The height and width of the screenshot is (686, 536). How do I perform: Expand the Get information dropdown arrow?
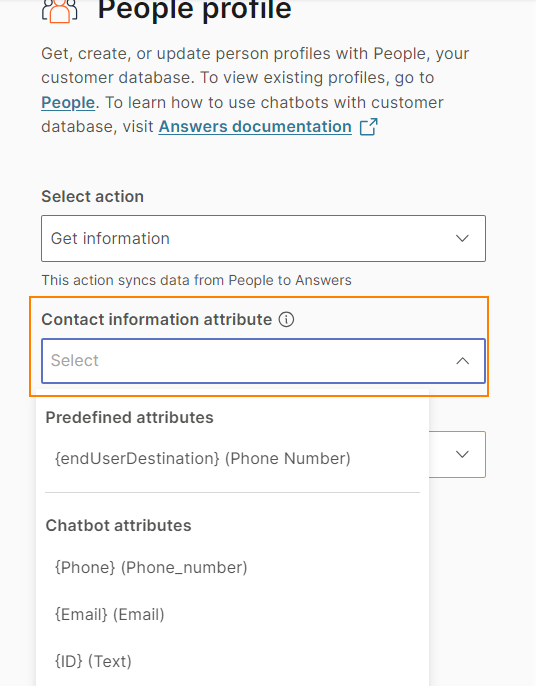(x=462, y=238)
